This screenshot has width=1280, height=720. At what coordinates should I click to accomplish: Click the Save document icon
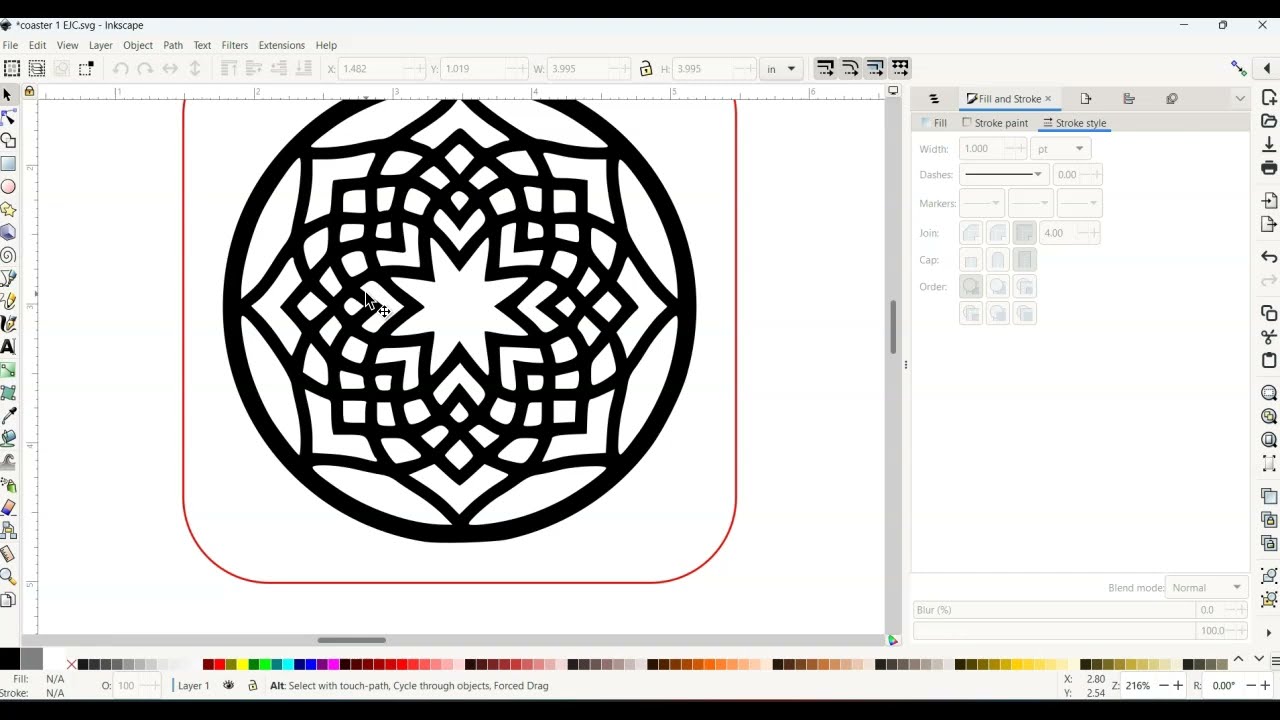[1269, 144]
